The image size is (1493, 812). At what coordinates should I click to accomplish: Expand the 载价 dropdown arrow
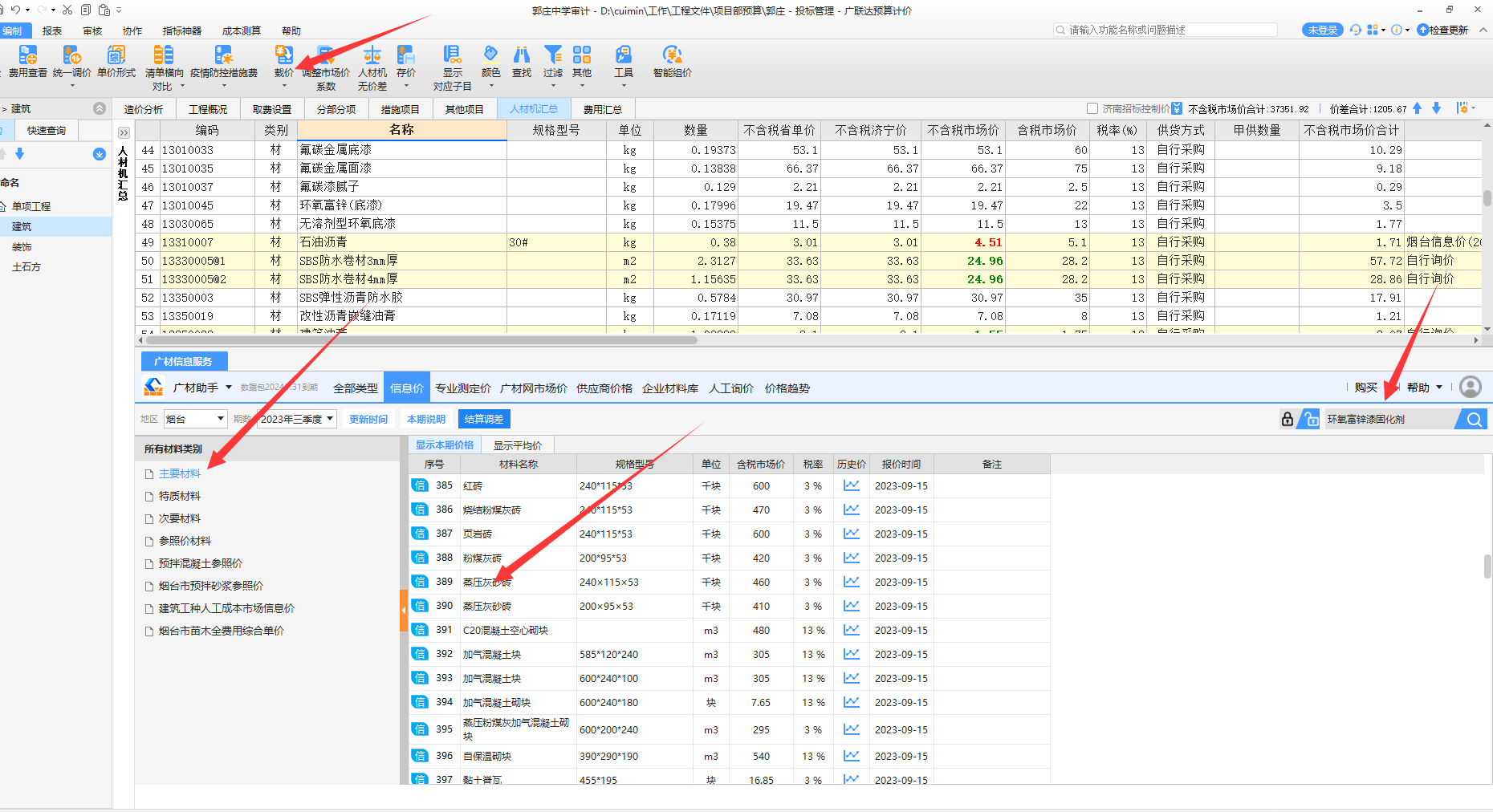pos(284,86)
